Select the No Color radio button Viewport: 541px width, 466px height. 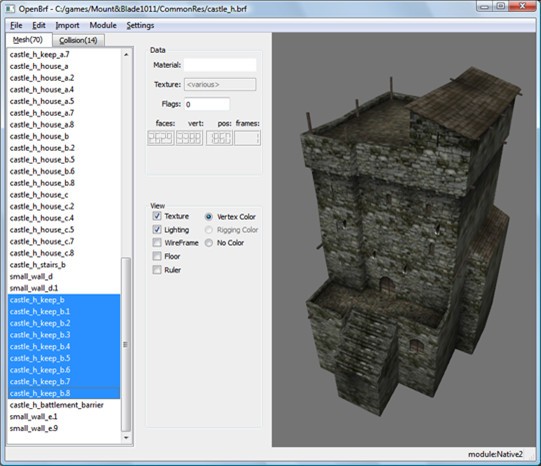pyautogui.click(x=209, y=243)
